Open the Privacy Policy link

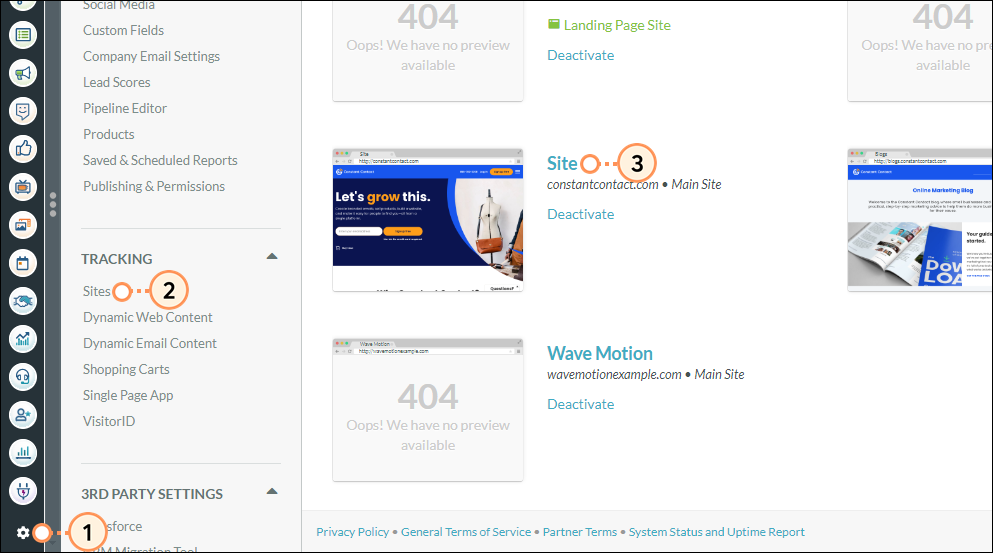(353, 532)
